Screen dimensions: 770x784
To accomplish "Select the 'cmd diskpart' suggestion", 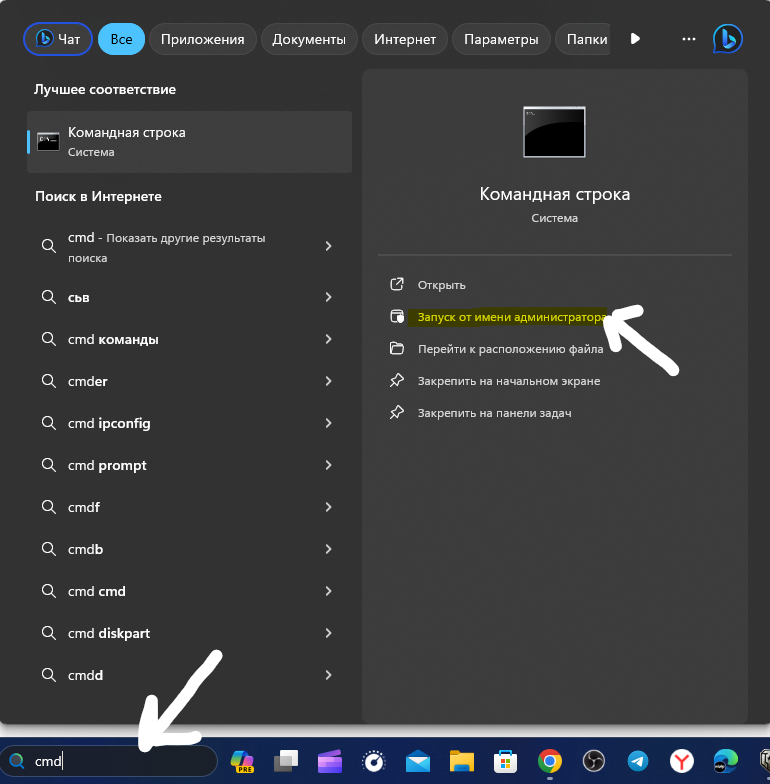I will coord(190,634).
